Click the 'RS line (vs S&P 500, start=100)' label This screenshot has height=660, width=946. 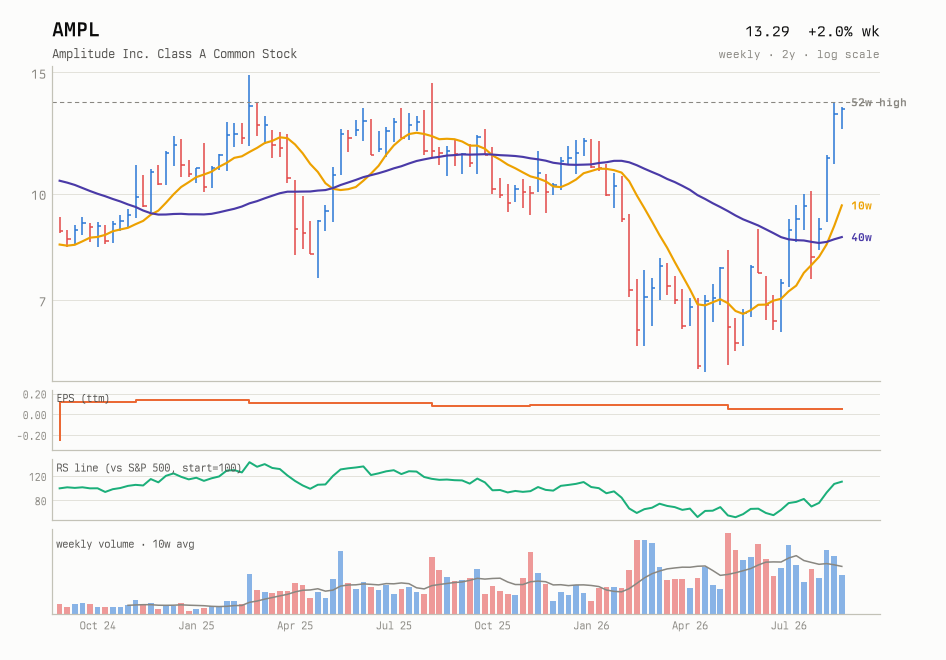tap(149, 468)
